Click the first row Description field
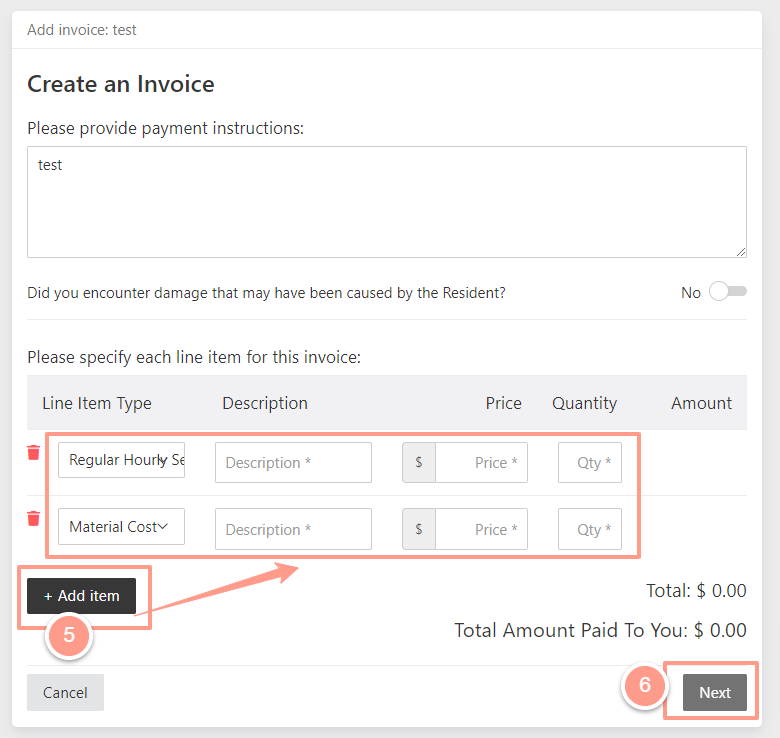 [293, 462]
